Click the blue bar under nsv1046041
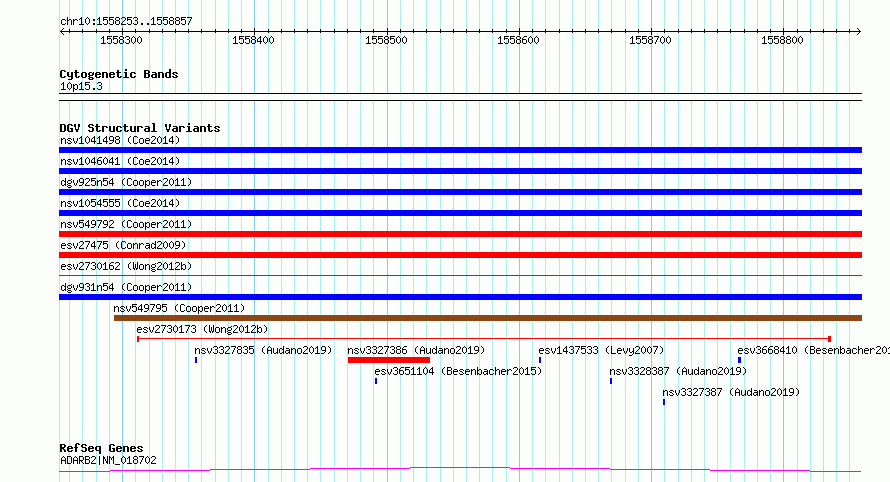This screenshot has width=890, height=482. click(460, 171)
